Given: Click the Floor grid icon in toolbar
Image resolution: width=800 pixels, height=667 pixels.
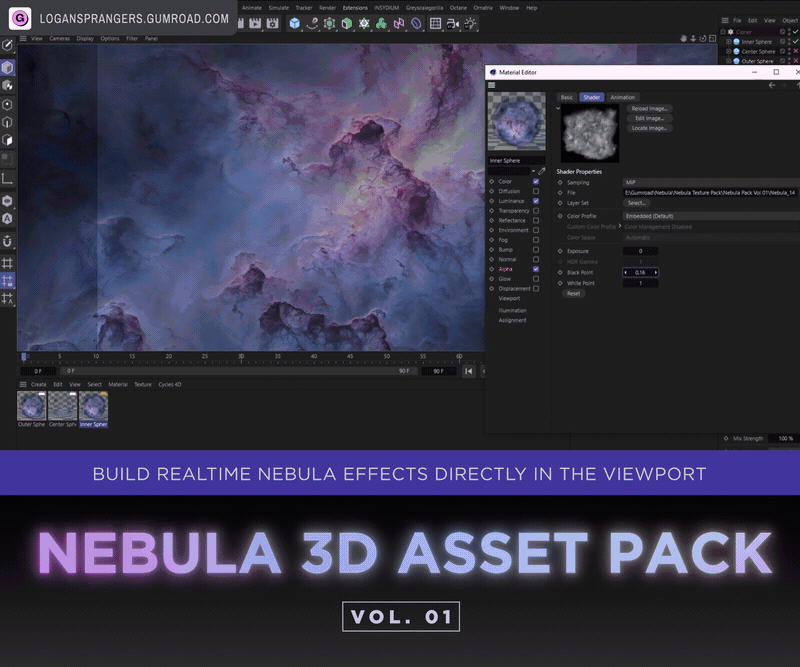Looking at the screenshot, I should coord(435,23).
